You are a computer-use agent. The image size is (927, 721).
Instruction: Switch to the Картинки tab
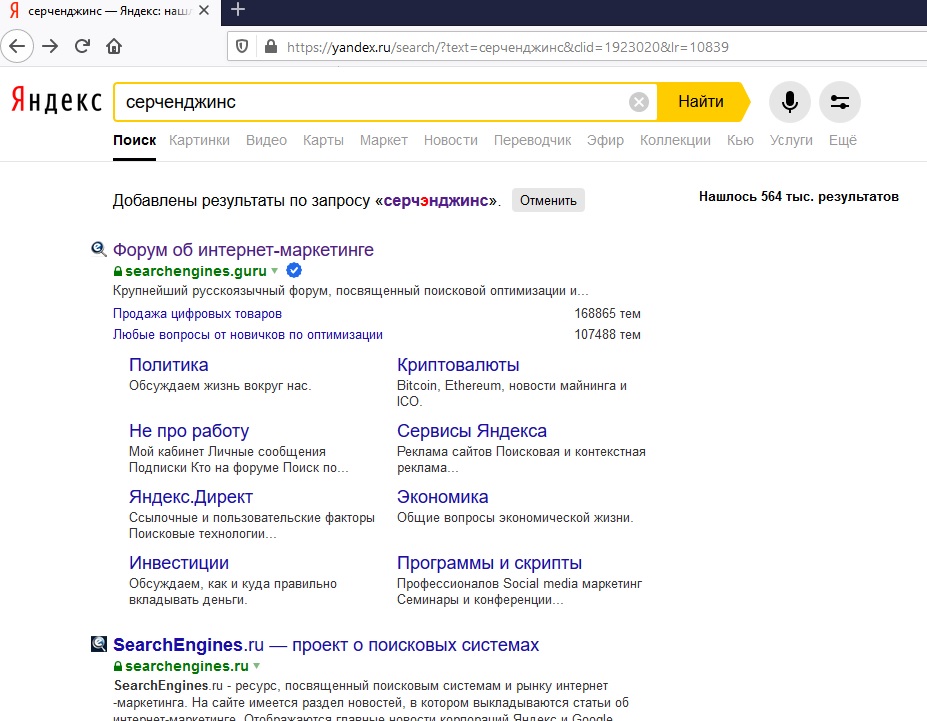(x=199, y=140)
